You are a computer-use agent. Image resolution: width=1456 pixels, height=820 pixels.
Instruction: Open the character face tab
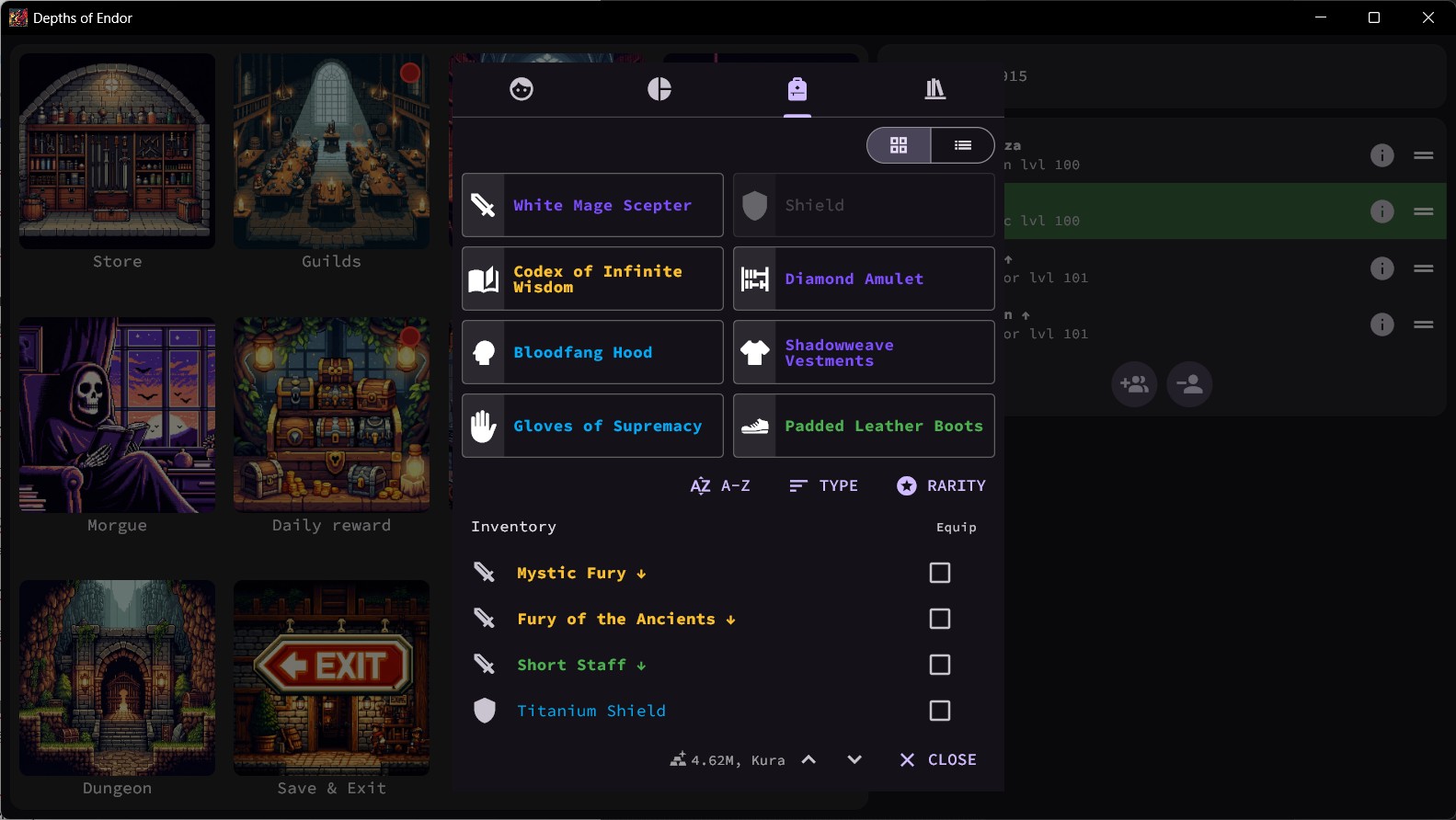tap(522, 89)
